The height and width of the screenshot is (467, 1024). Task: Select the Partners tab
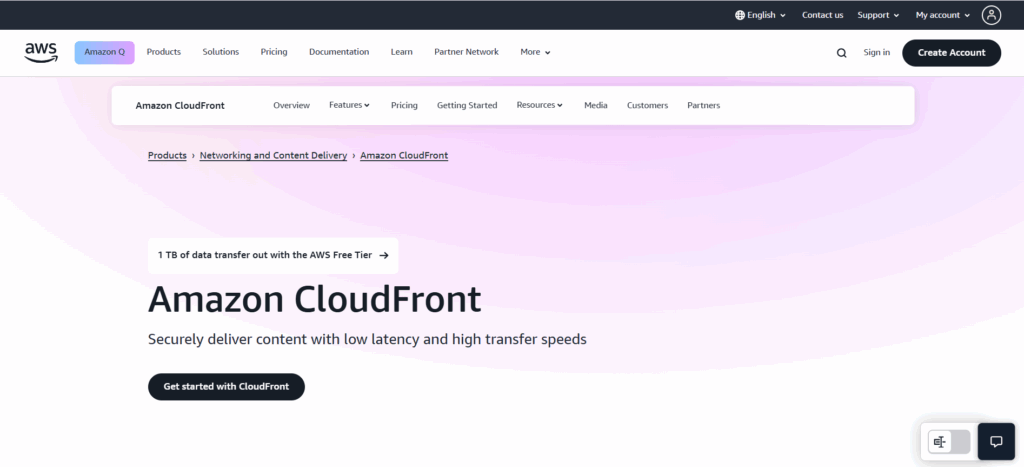click(703, 105)
